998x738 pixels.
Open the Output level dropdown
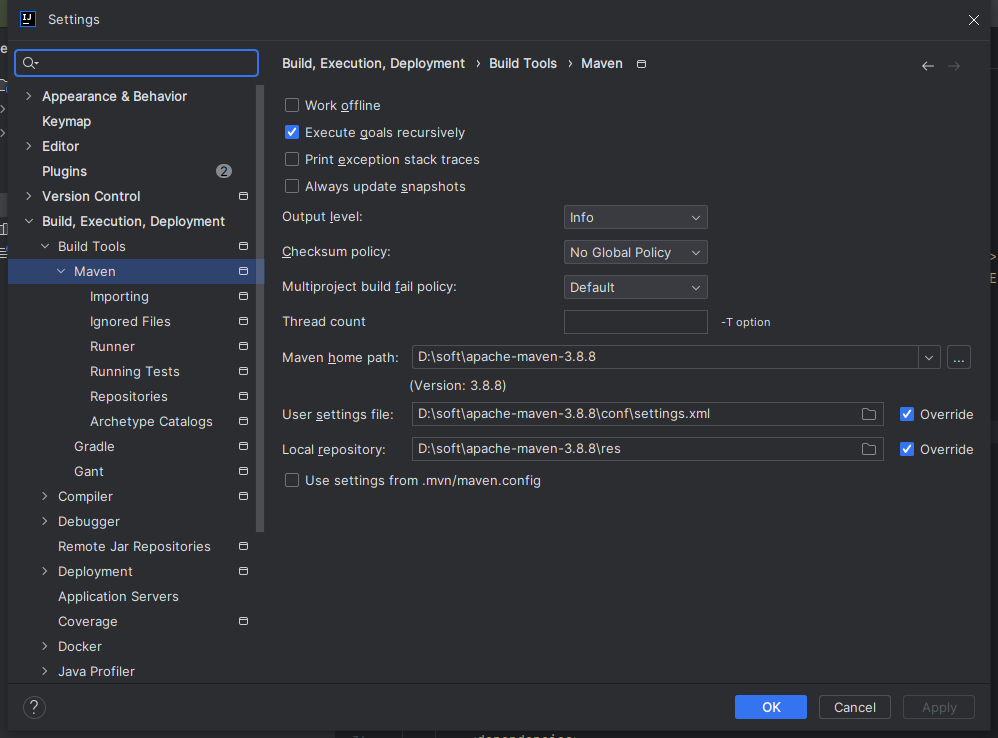[x=635, y=218]
